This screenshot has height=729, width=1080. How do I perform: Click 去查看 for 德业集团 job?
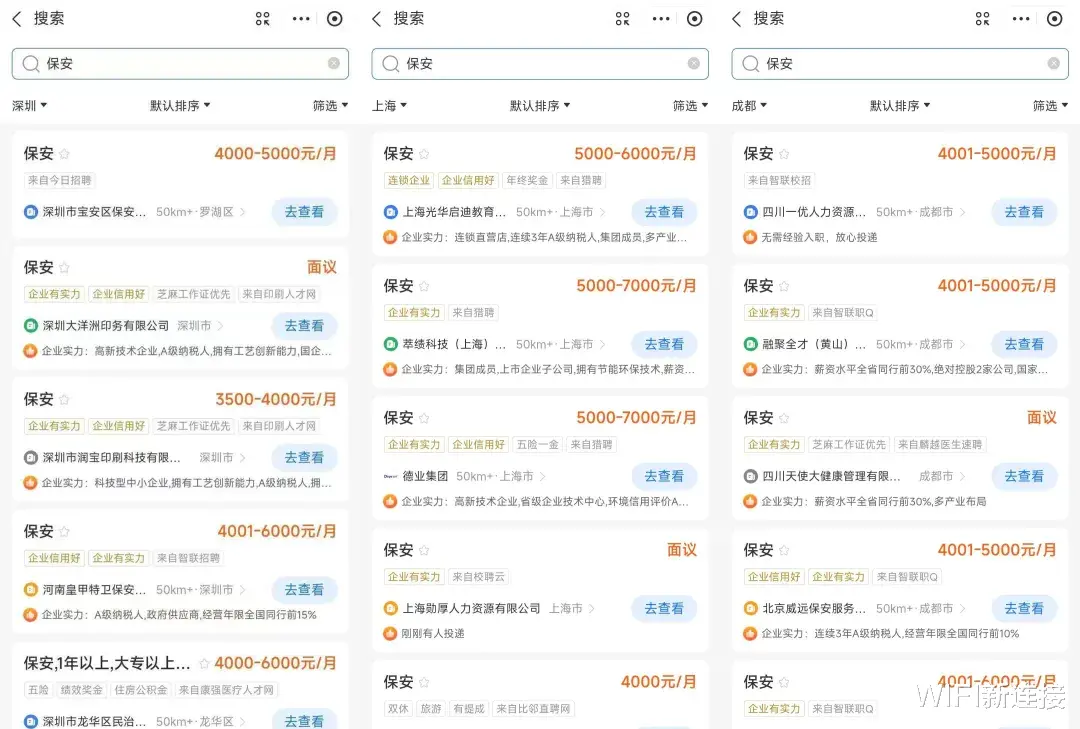click(664, 476)
